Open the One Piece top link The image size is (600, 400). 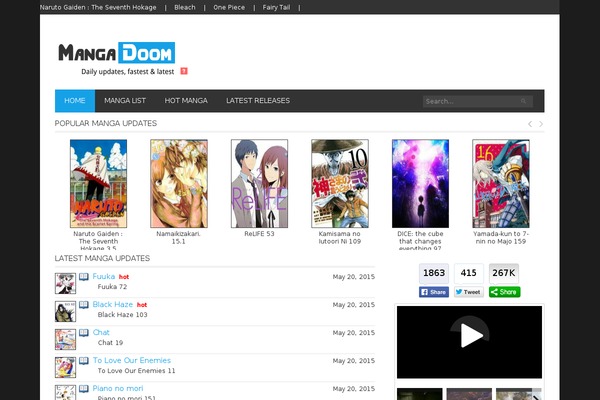click(229, 7)
